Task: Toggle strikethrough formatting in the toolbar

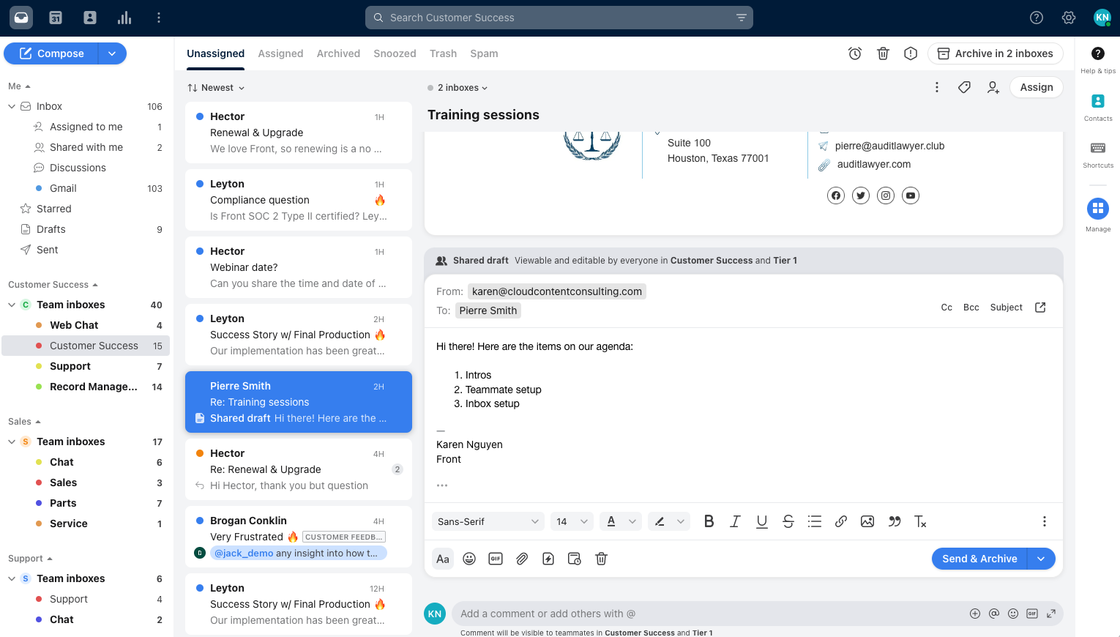Action: click(x=788, y=521)
